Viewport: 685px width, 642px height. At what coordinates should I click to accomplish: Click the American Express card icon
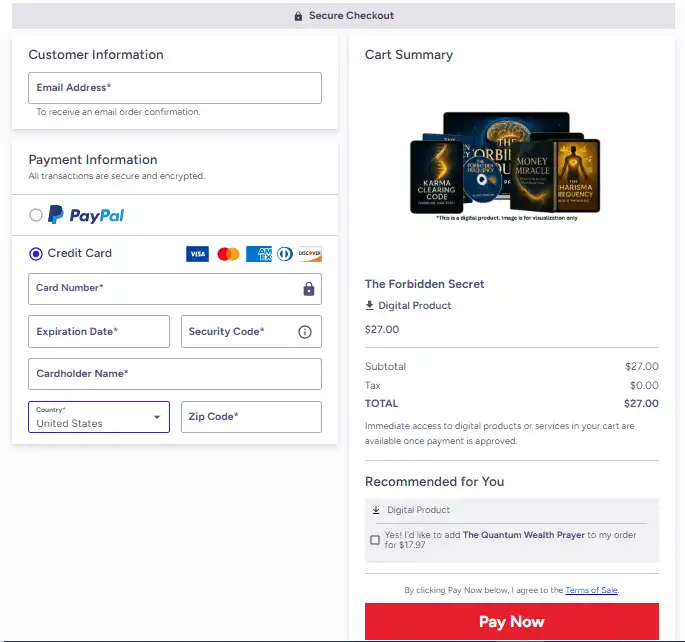[x=258, y=254]
